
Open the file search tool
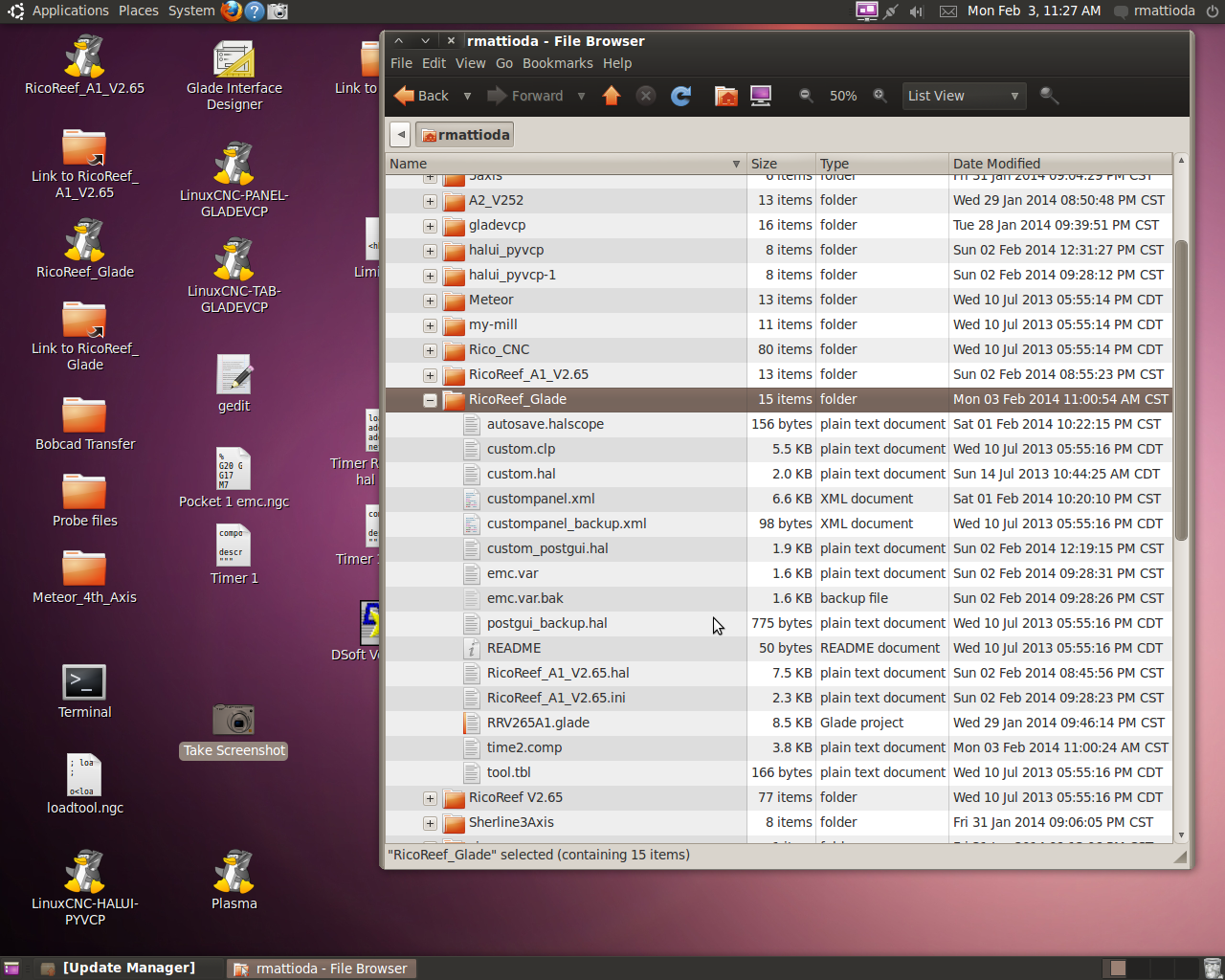coord(1049,96)
